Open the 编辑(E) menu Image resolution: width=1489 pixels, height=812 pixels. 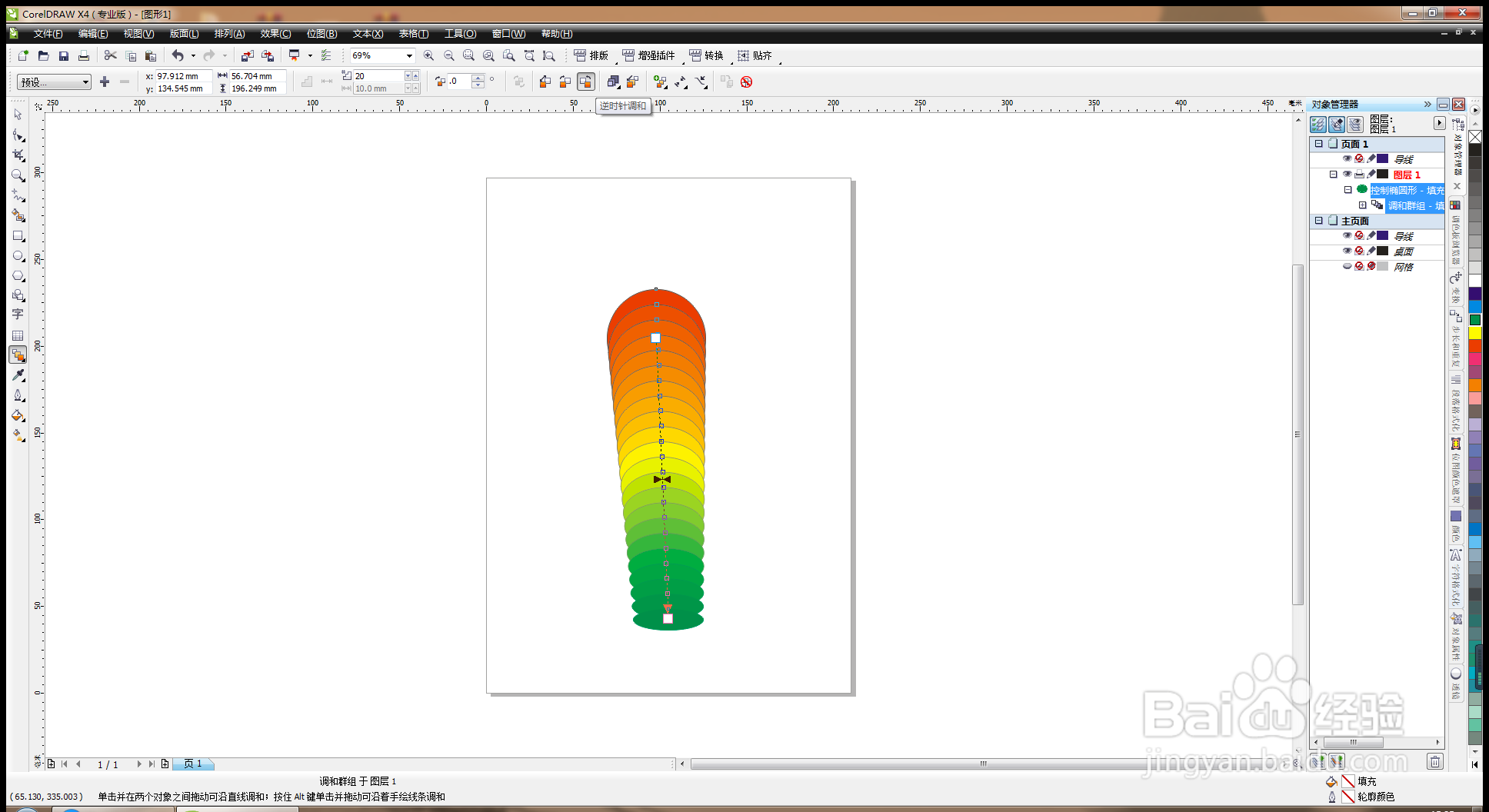pos(93,34)
